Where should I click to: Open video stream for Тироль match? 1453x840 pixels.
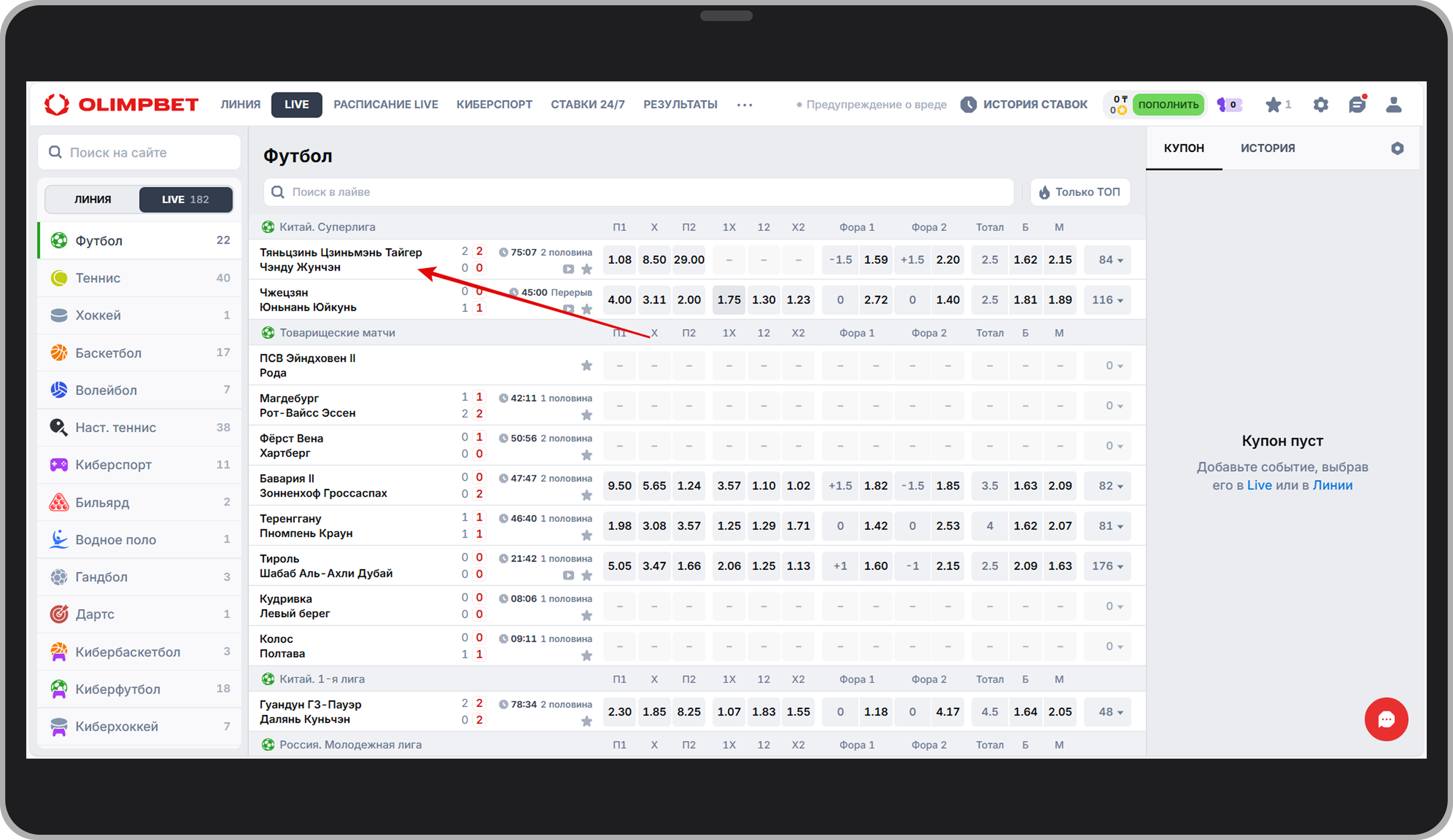(568, 575)
